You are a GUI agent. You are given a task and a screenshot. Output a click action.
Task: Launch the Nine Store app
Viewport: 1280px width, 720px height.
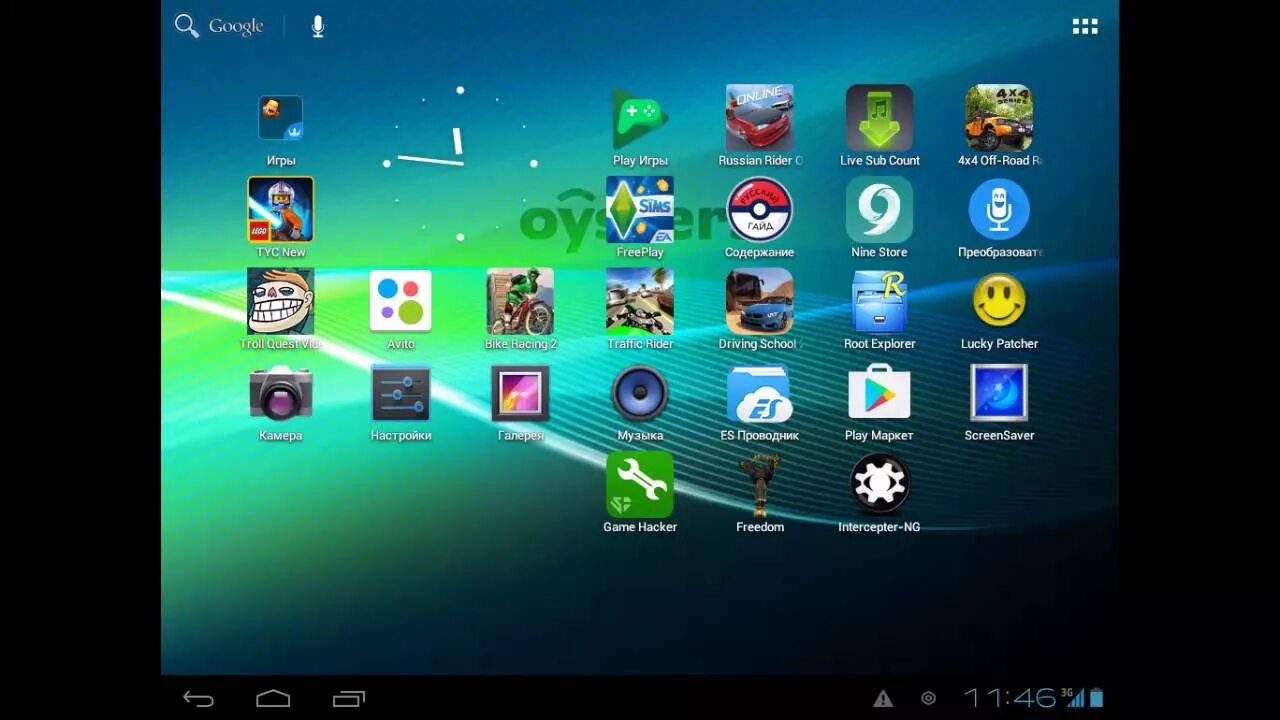coord(879,210)
